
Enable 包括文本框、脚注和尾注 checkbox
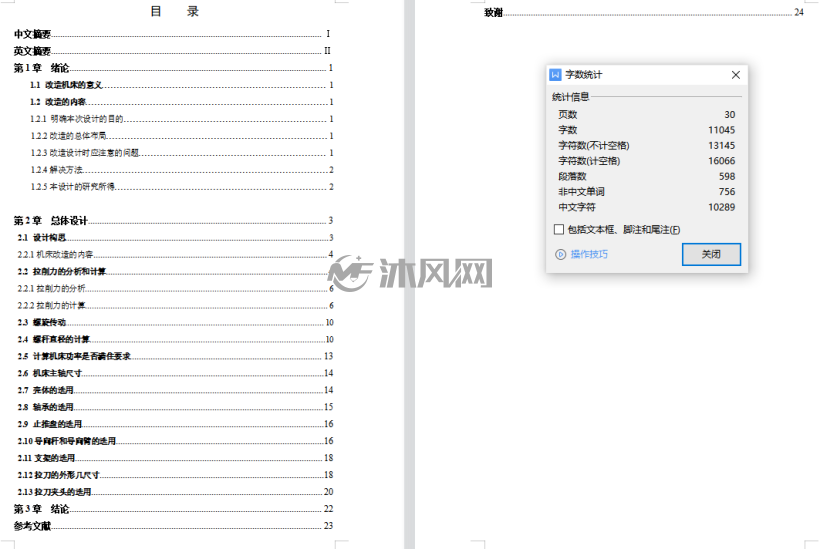[559, 229]
